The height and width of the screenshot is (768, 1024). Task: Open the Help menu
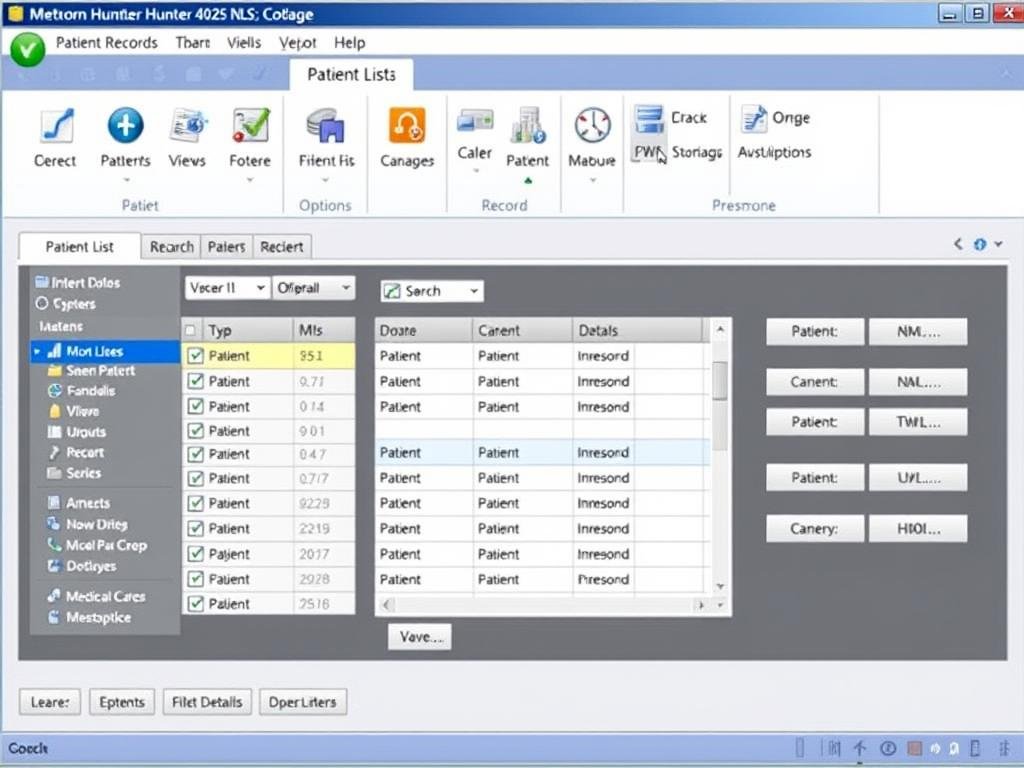(349, 43)
